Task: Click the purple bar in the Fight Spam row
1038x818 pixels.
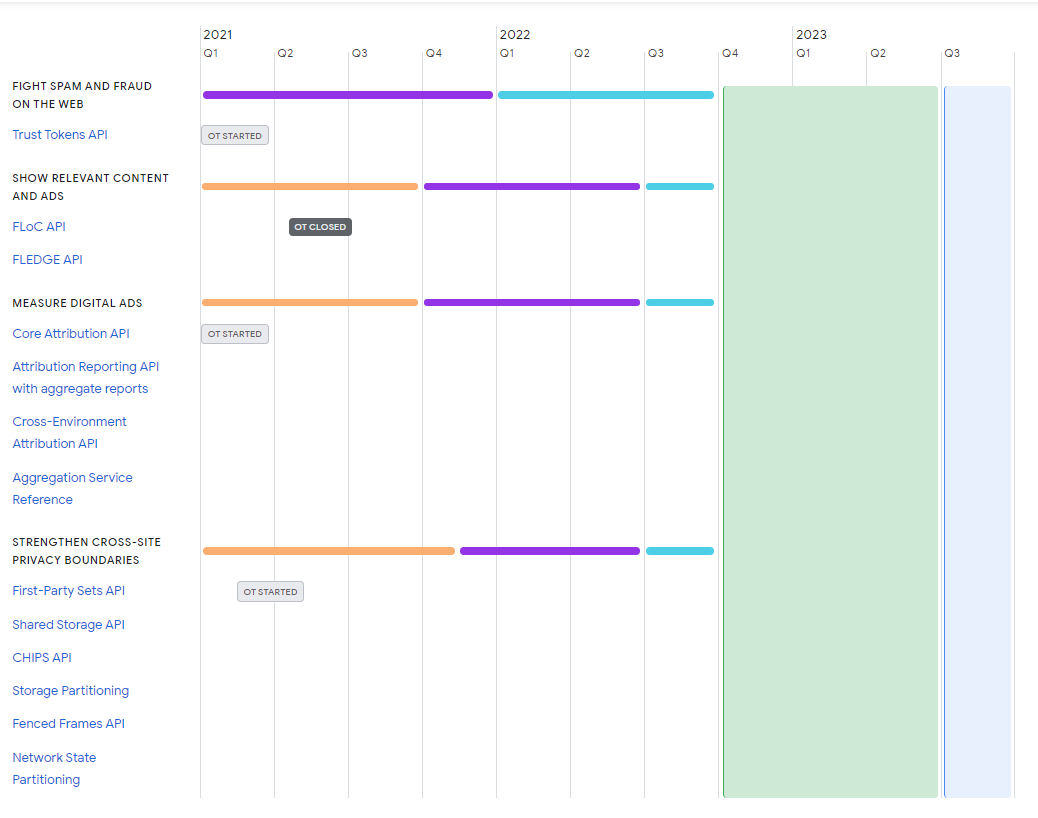Action: 347,95
